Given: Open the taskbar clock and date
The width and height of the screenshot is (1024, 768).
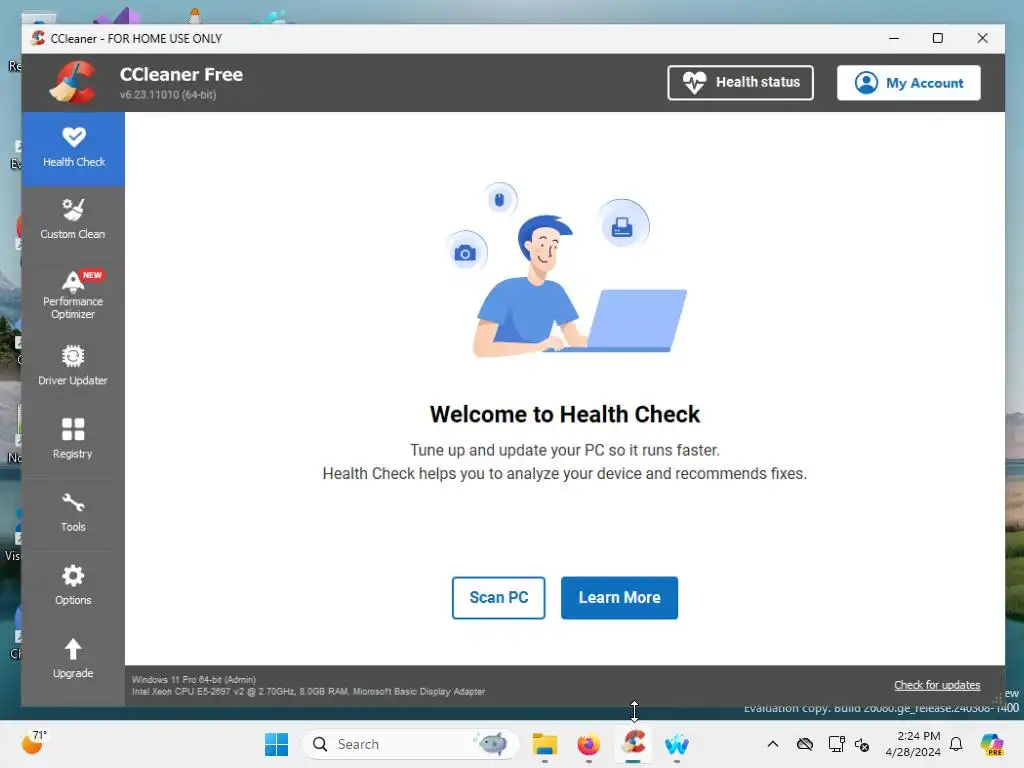Looking at the screenshot, I should coord(913,744).
